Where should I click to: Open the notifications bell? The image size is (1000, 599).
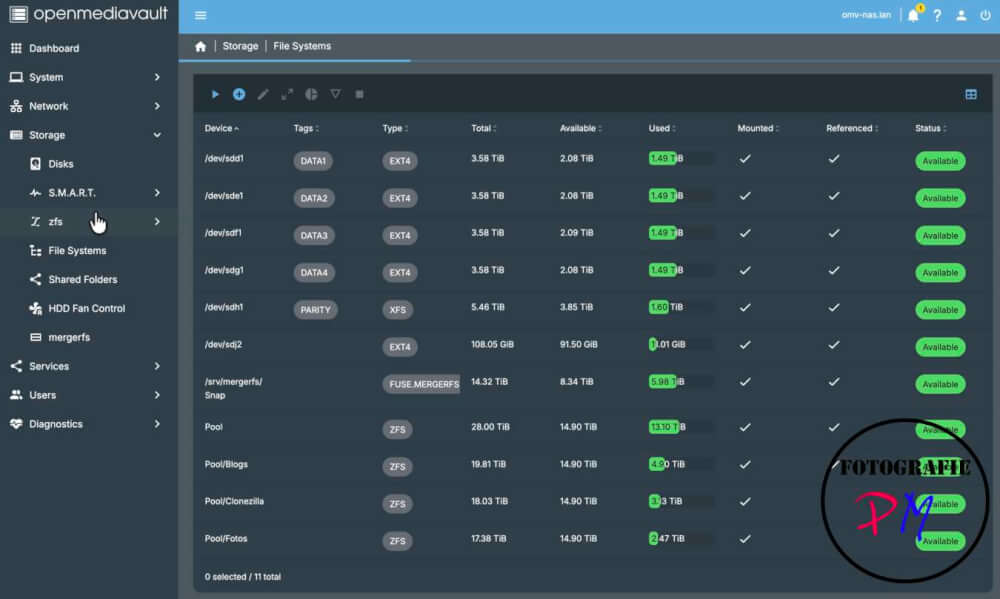[913, 15]
